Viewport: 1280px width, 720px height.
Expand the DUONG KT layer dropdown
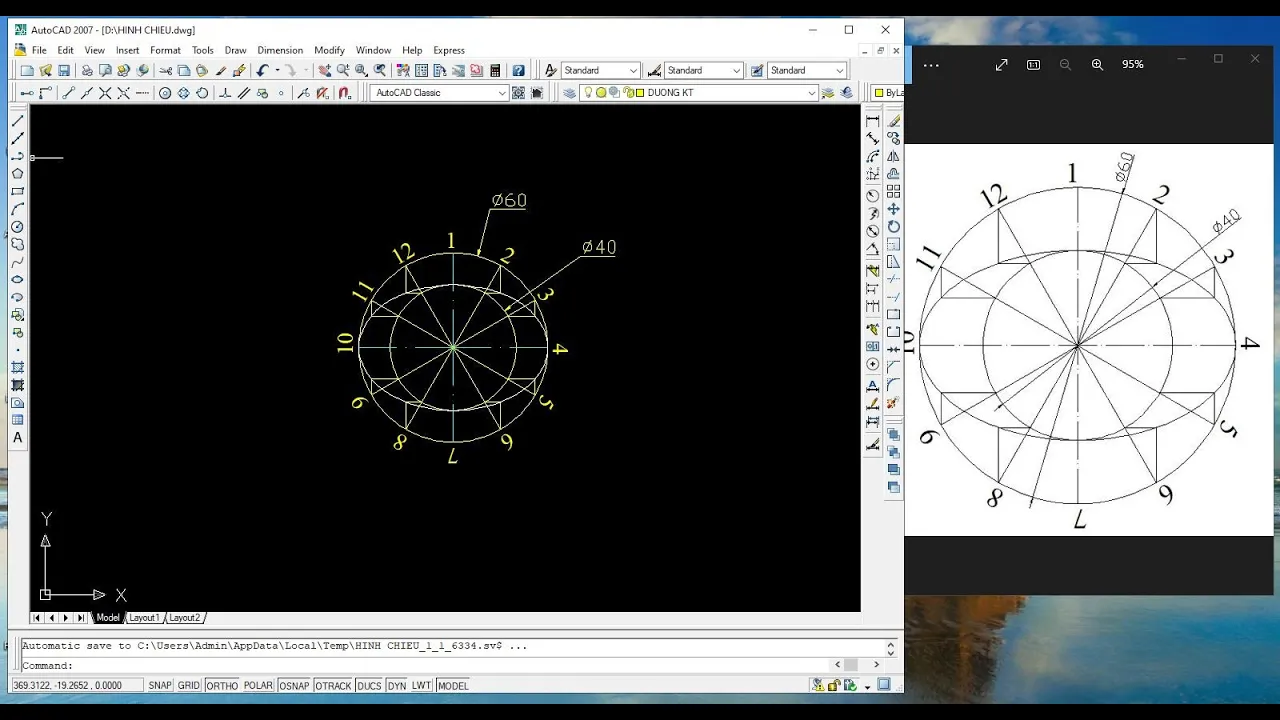click(811, 93)
